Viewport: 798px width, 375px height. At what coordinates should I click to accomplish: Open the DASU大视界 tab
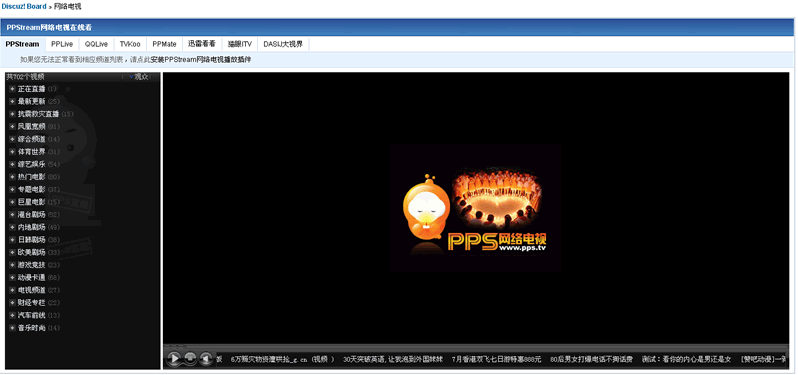pyautogui.click(x=283, y=44)
